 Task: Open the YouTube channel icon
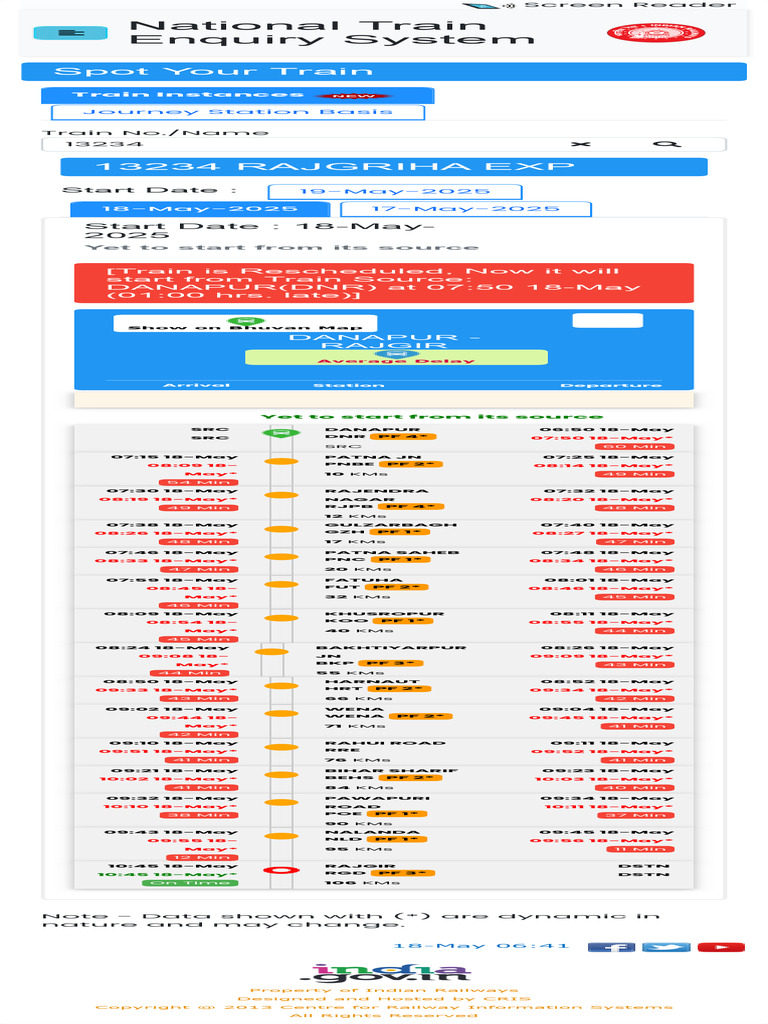point(721,947)
